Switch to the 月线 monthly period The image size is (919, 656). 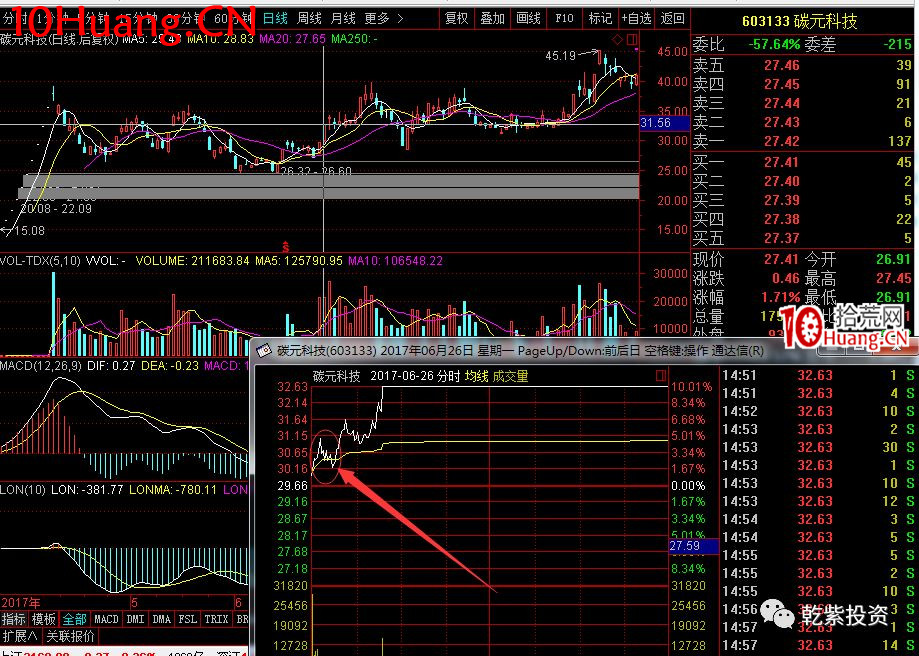tap(343, 19)
